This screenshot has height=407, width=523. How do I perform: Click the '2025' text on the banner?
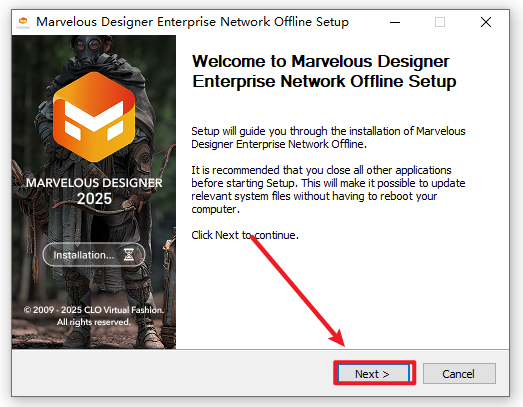[x=94, y=199]
